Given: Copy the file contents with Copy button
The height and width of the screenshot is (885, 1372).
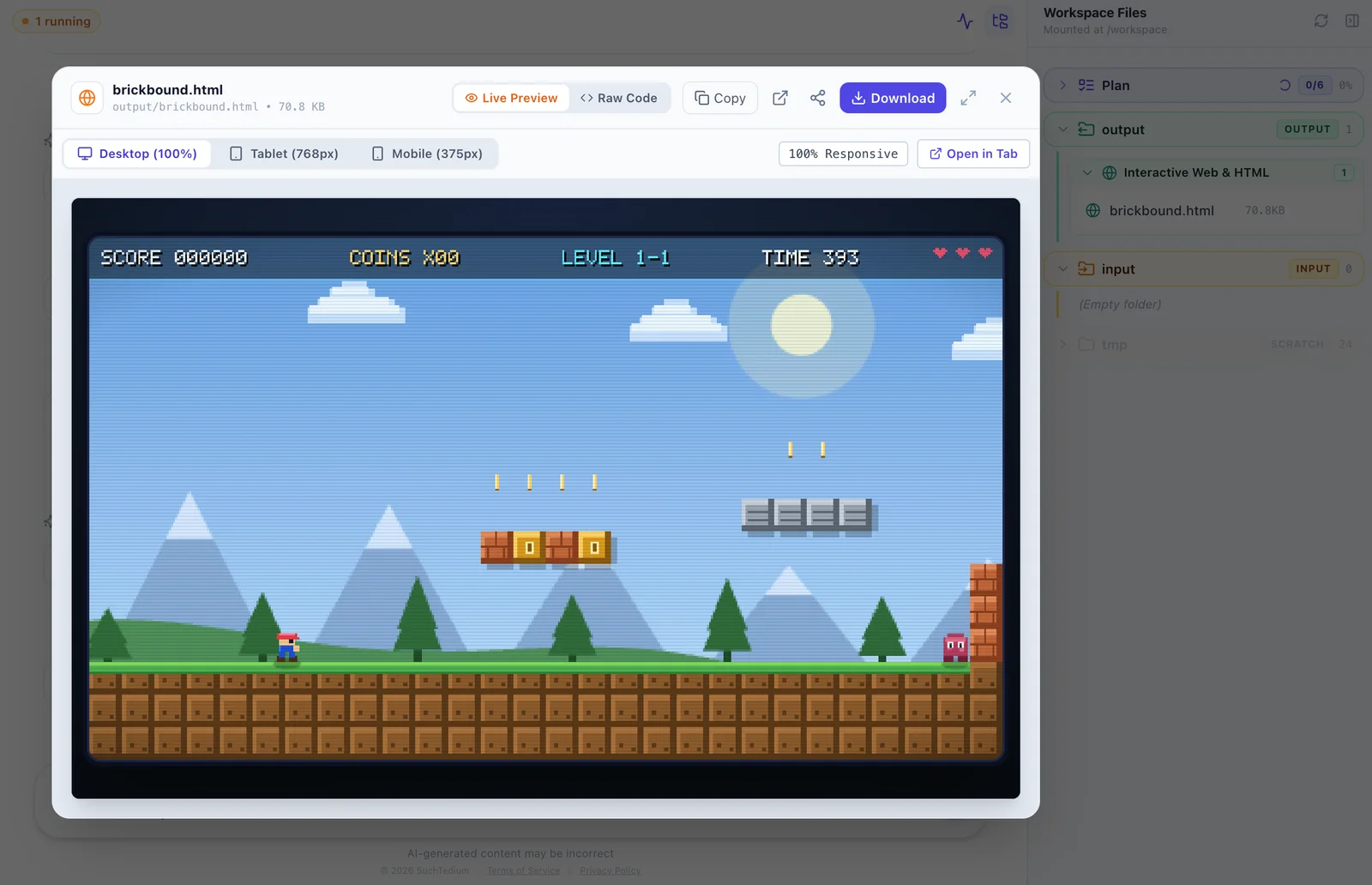Looking at the screenshot, I should (720, 98).
